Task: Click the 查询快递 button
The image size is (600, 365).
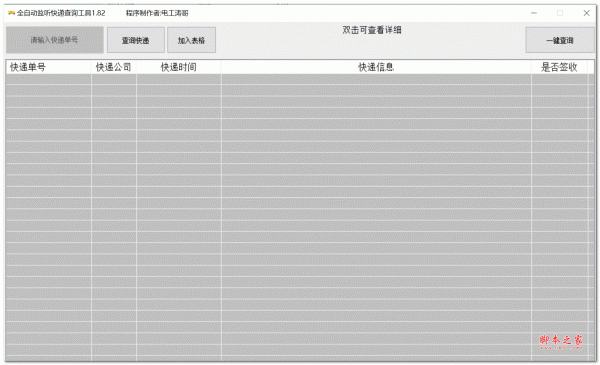Action: click(135, 40)
